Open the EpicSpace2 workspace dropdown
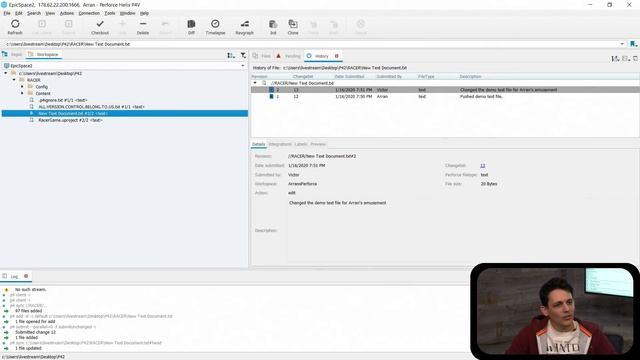640x360 pixels. pyautogui.click(x=243, y=66)
